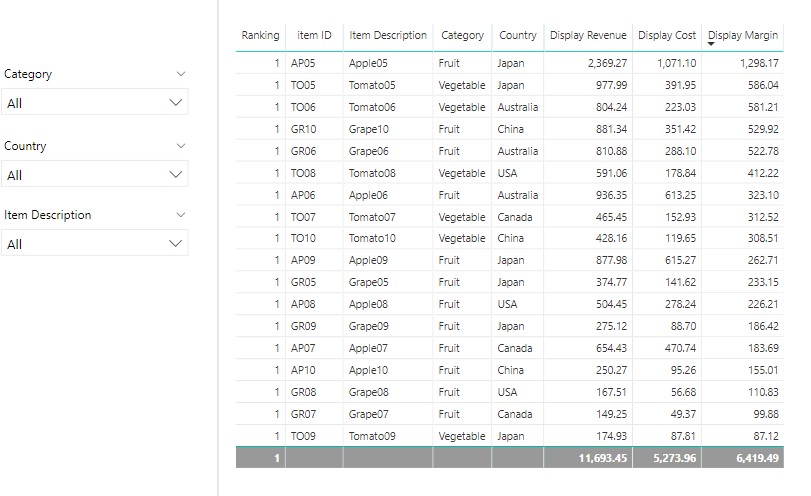Screen dimensions: 811x496
Task: Click the 615.27 cost value
Action: [x=680, y=260]
